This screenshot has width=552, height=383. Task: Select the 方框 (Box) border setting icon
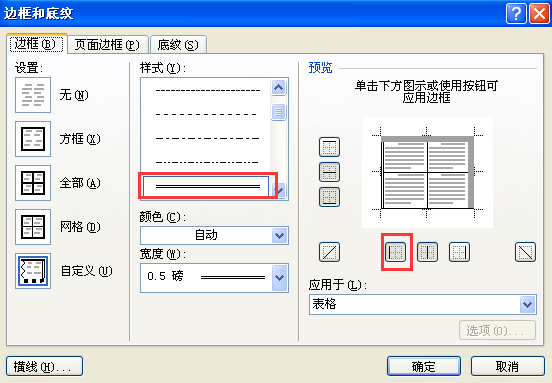33,139
